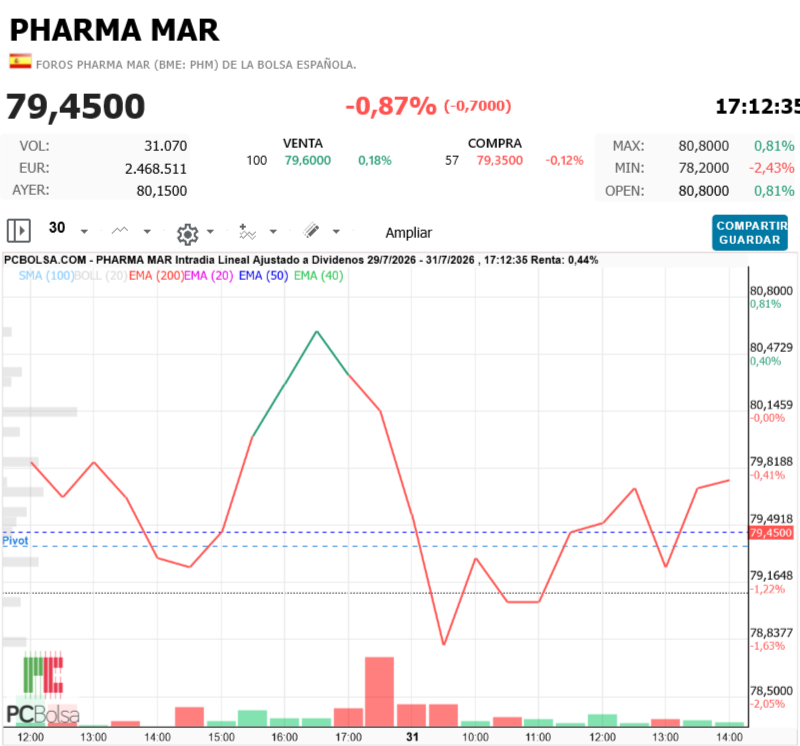Click the 80,4729 price axis label
The width and height of the screenshot is (800, 746).
click(x=771, y=348)
